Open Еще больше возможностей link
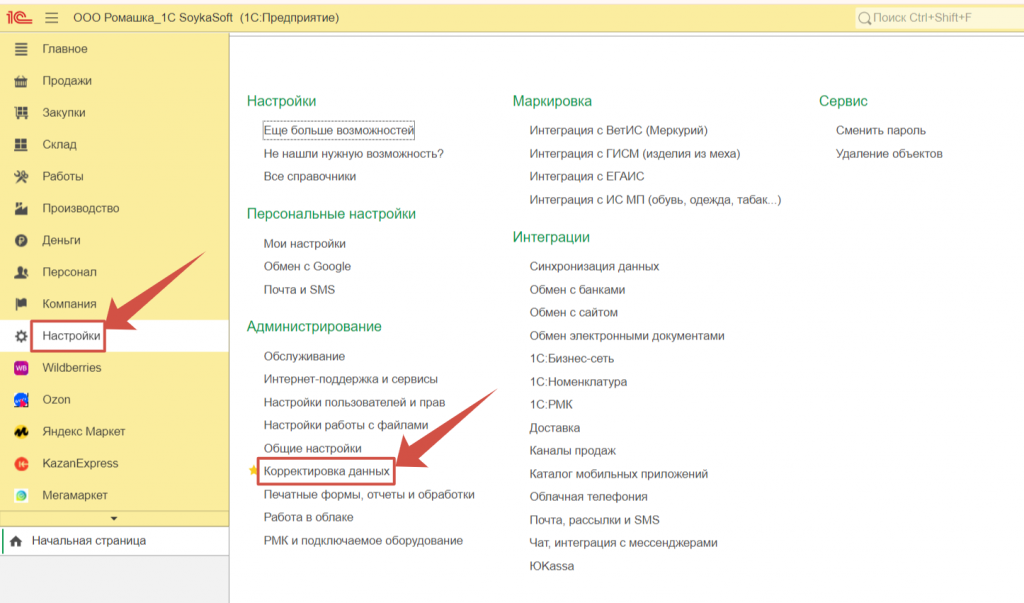1024x603 pixels. point(338,131)
